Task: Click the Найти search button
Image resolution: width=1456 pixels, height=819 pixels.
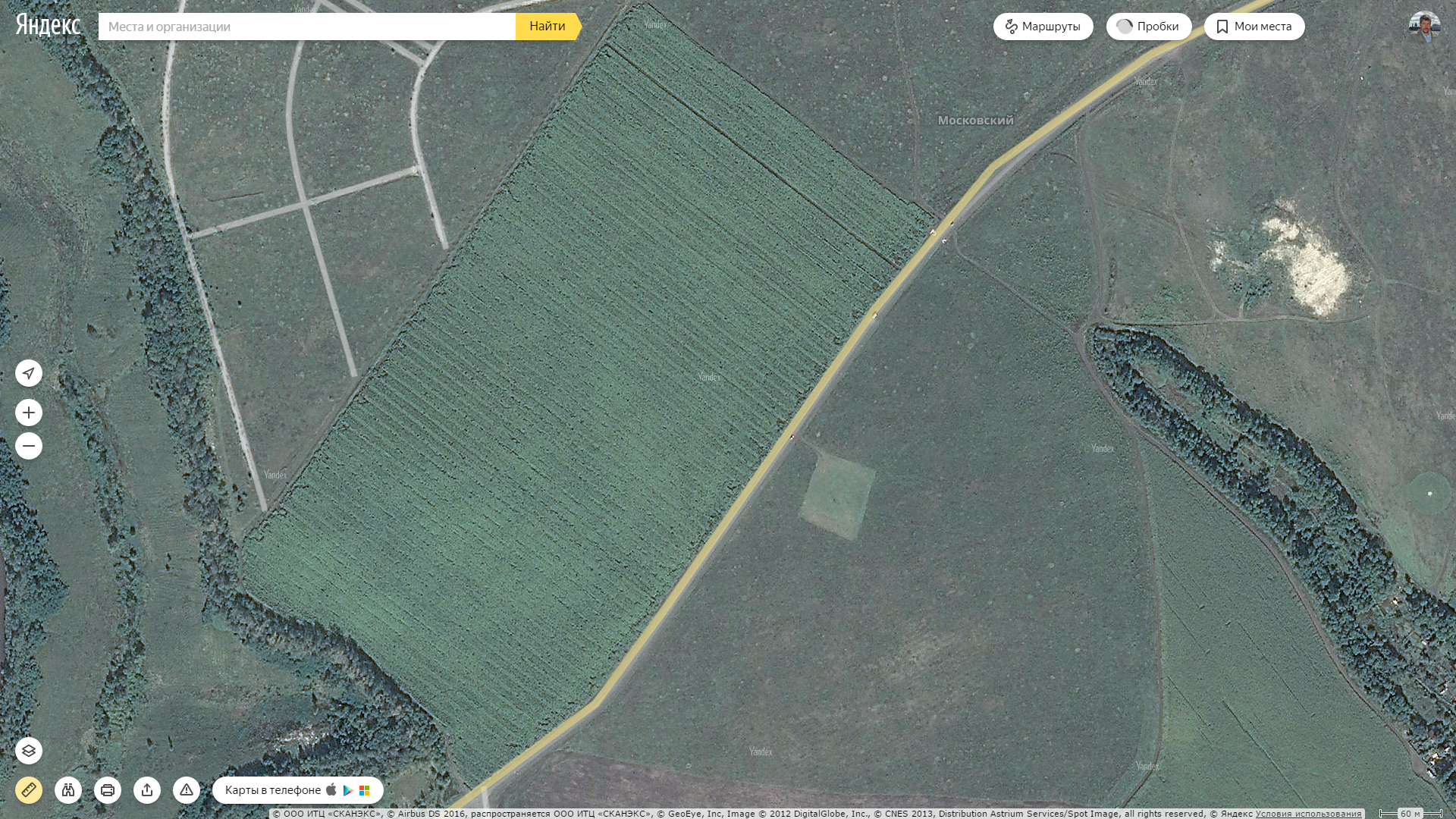Action: pyautogui.click(x=547, y=27)
